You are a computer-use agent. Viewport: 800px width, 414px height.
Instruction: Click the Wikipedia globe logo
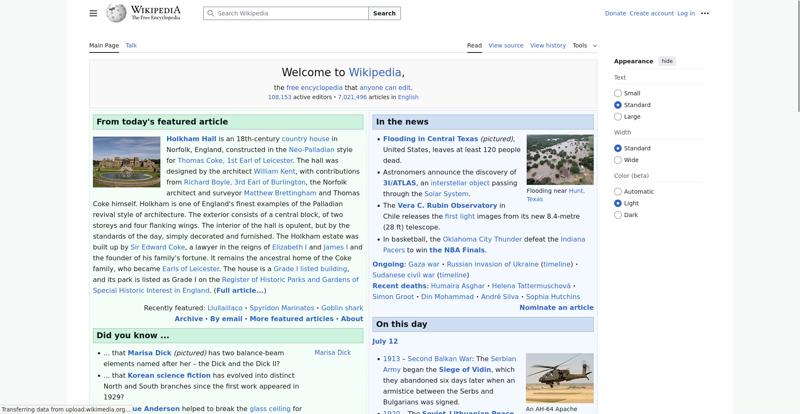[x=116, y=13]
